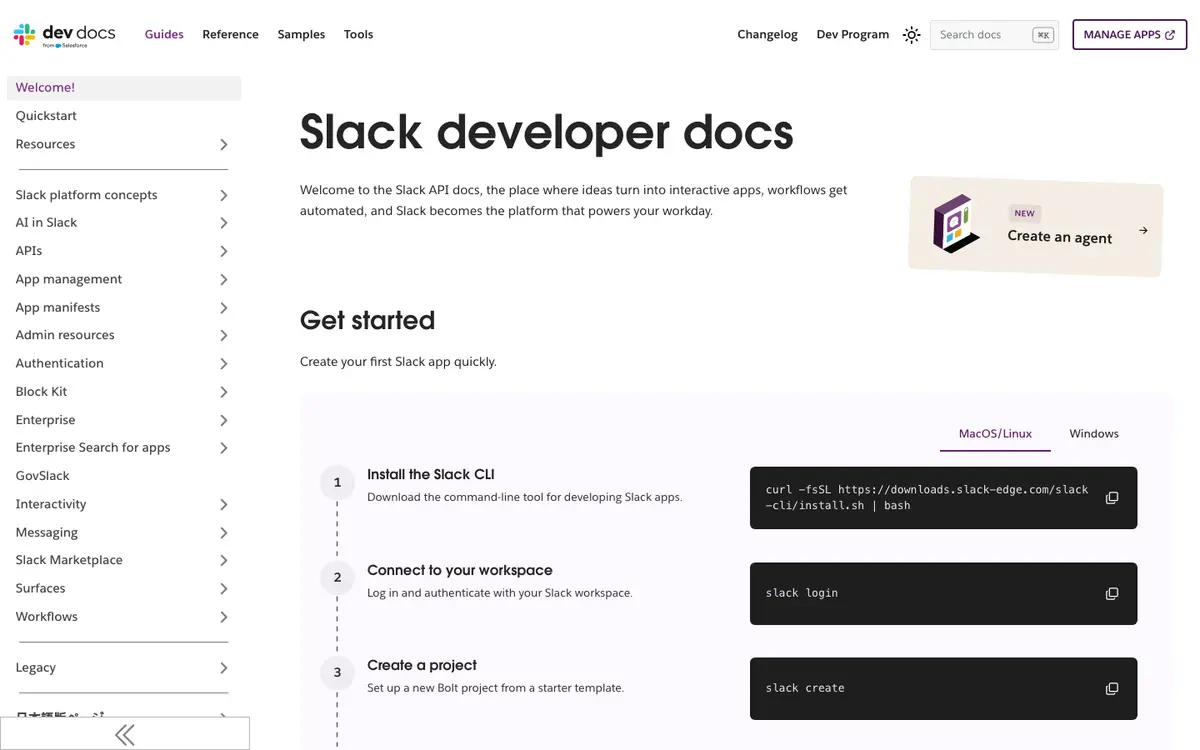Toggle the light/dark theme sun icon
This screenshot has height=750, width=1200.
(911, 35)
